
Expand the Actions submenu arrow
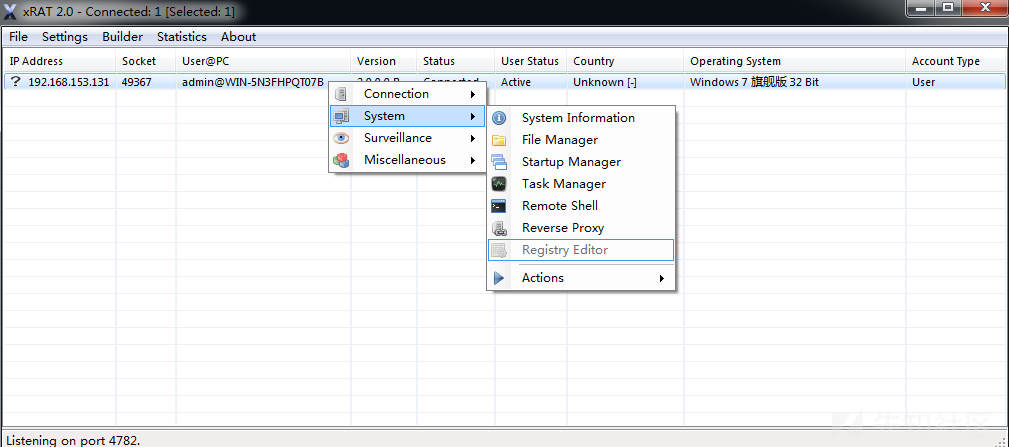tap(662, 278)
